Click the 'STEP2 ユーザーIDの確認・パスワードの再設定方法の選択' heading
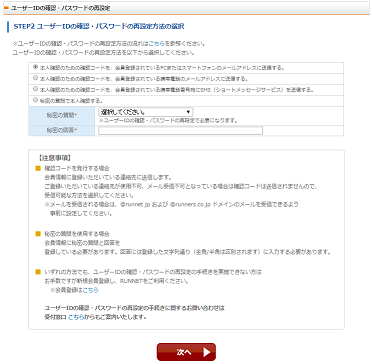The width and height of the screenshot is (372, 364). (99, 26)
